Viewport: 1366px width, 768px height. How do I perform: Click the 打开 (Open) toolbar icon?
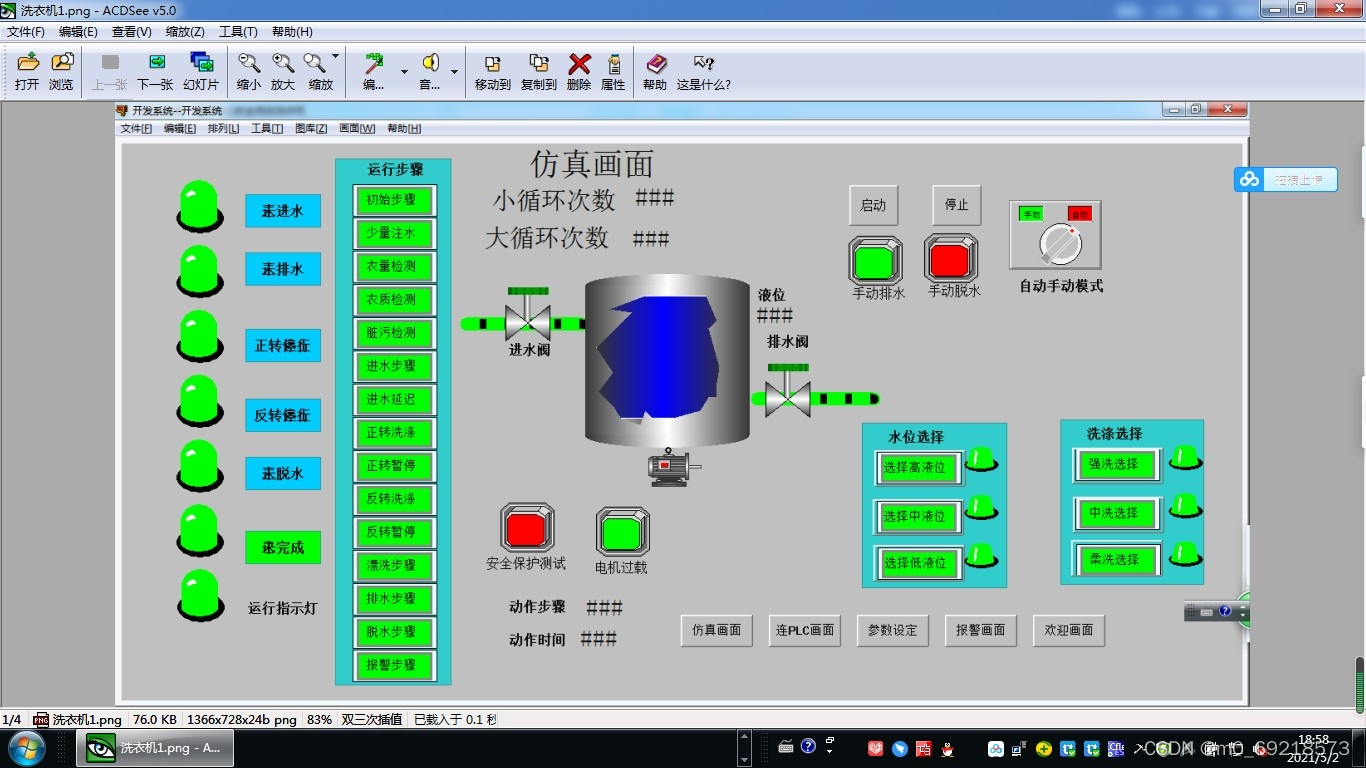[27, 63]
